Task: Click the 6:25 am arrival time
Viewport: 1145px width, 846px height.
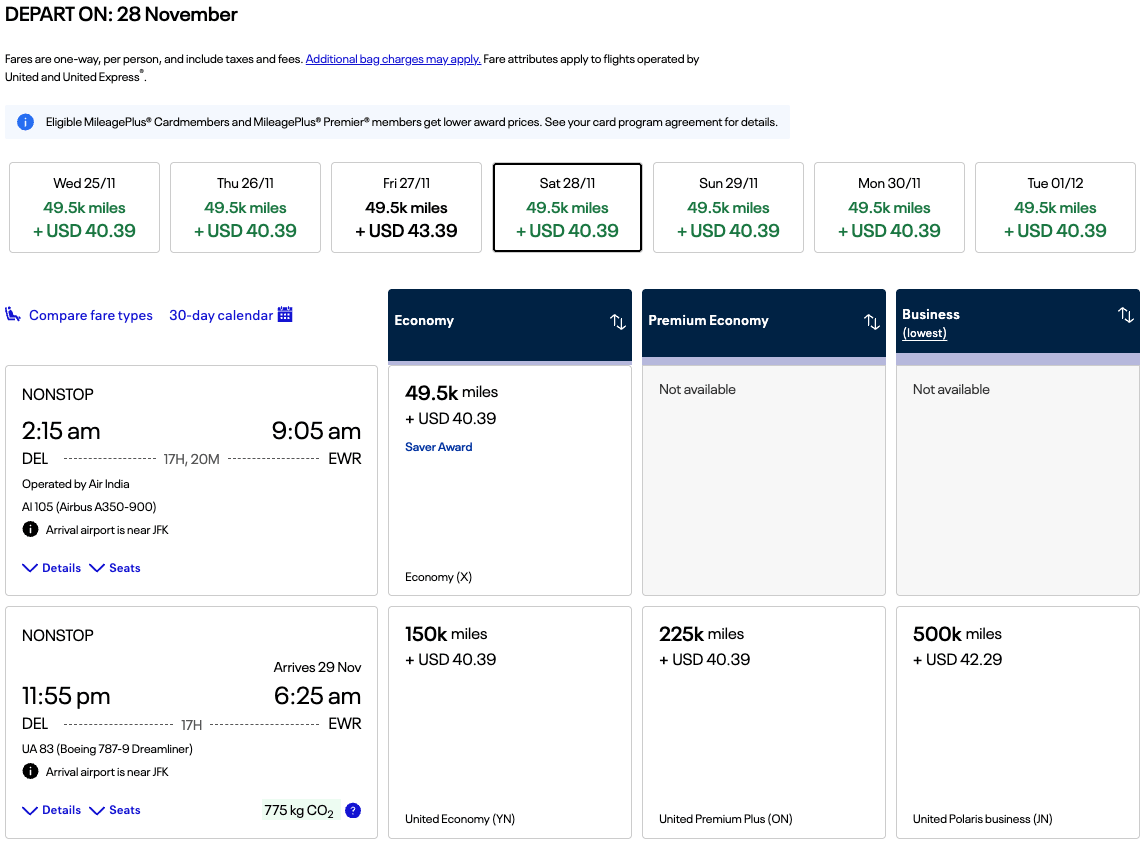Action: pos(317,696)
